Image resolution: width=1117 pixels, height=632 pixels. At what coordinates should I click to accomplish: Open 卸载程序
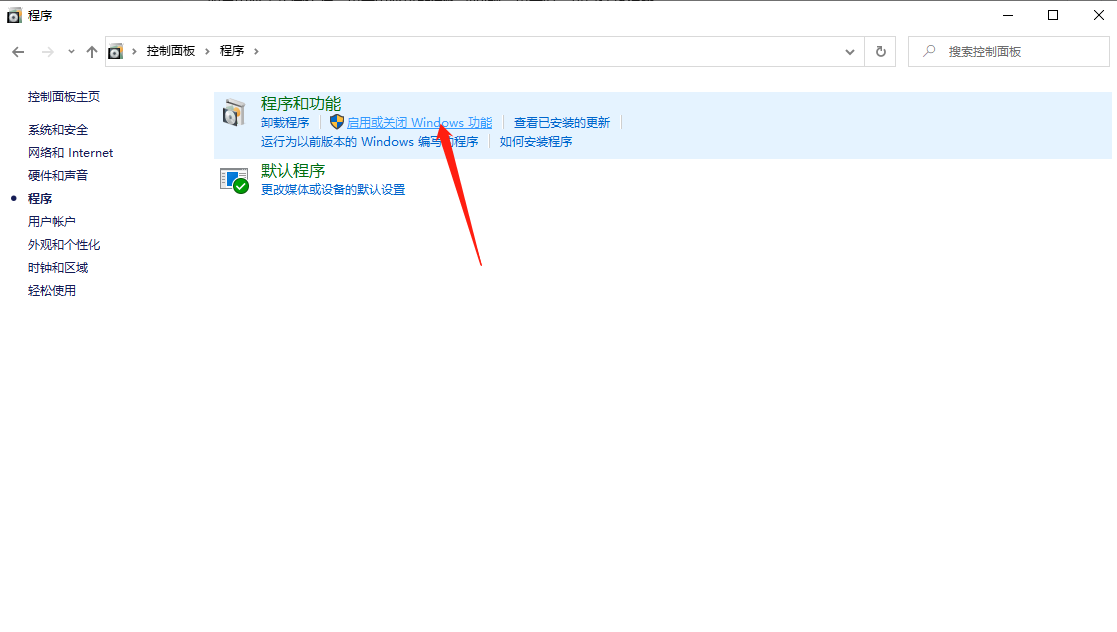pos(284,121)
